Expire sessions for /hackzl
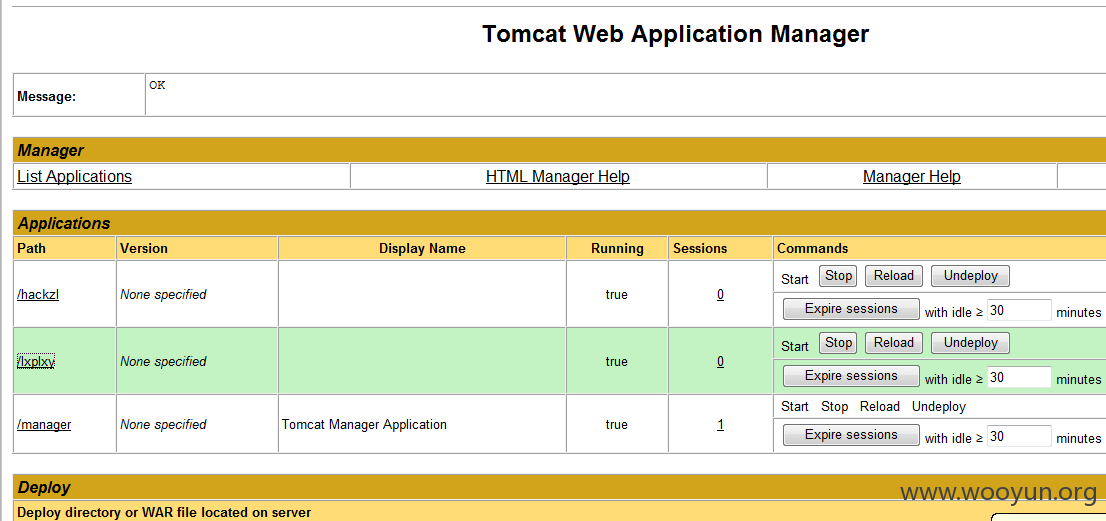 click(x=851, y=309)
